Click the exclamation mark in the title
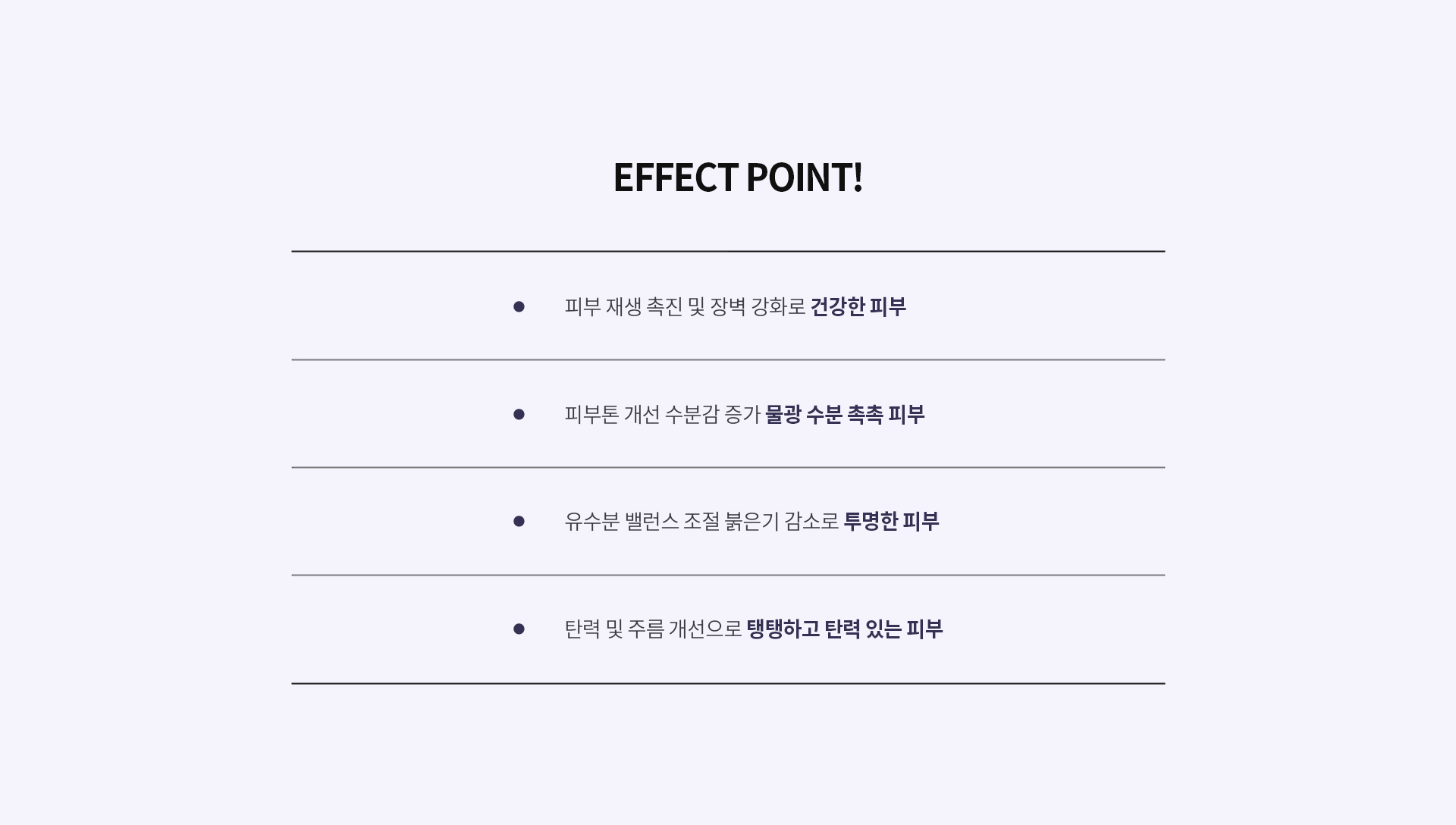Image resolution: width=1456 pixels, height=825 pixels. (x=858, y=177)
